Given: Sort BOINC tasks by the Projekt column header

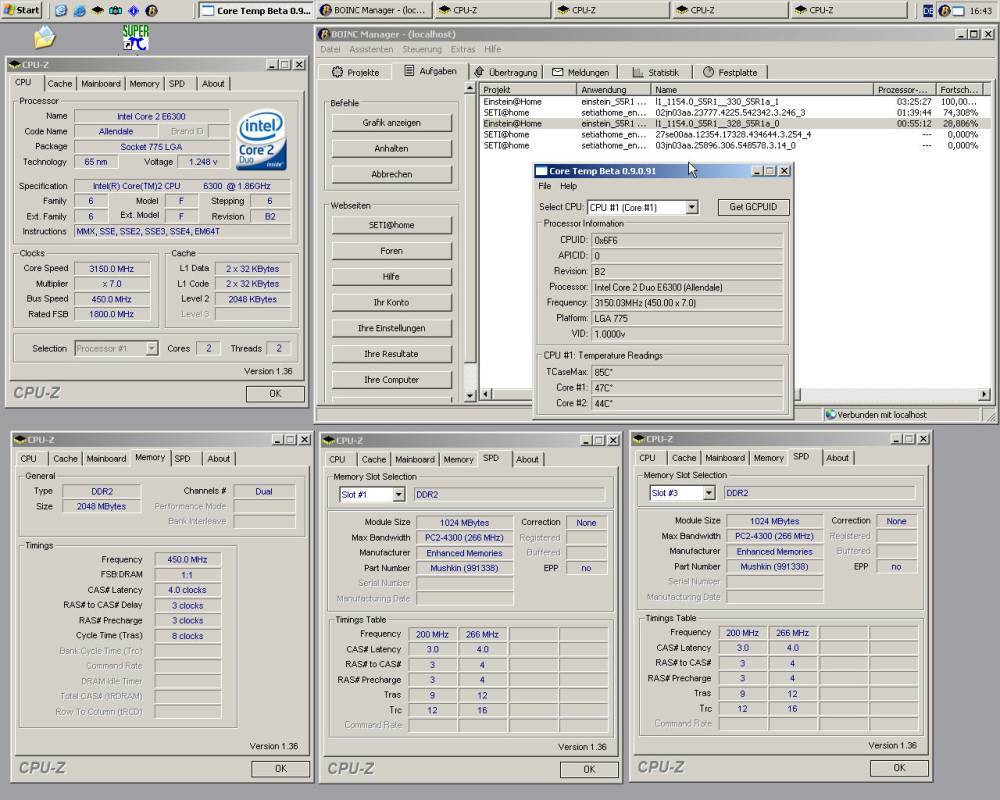Looking at the screenshot, I should (528, 90).
